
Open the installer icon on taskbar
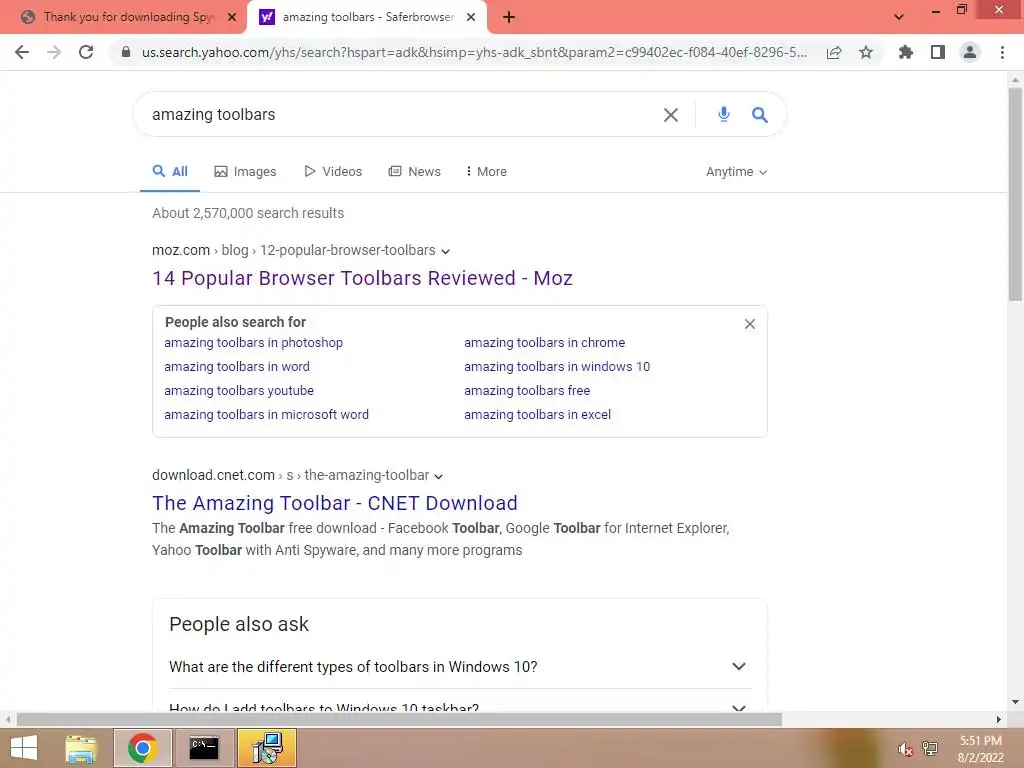[266, 748]
